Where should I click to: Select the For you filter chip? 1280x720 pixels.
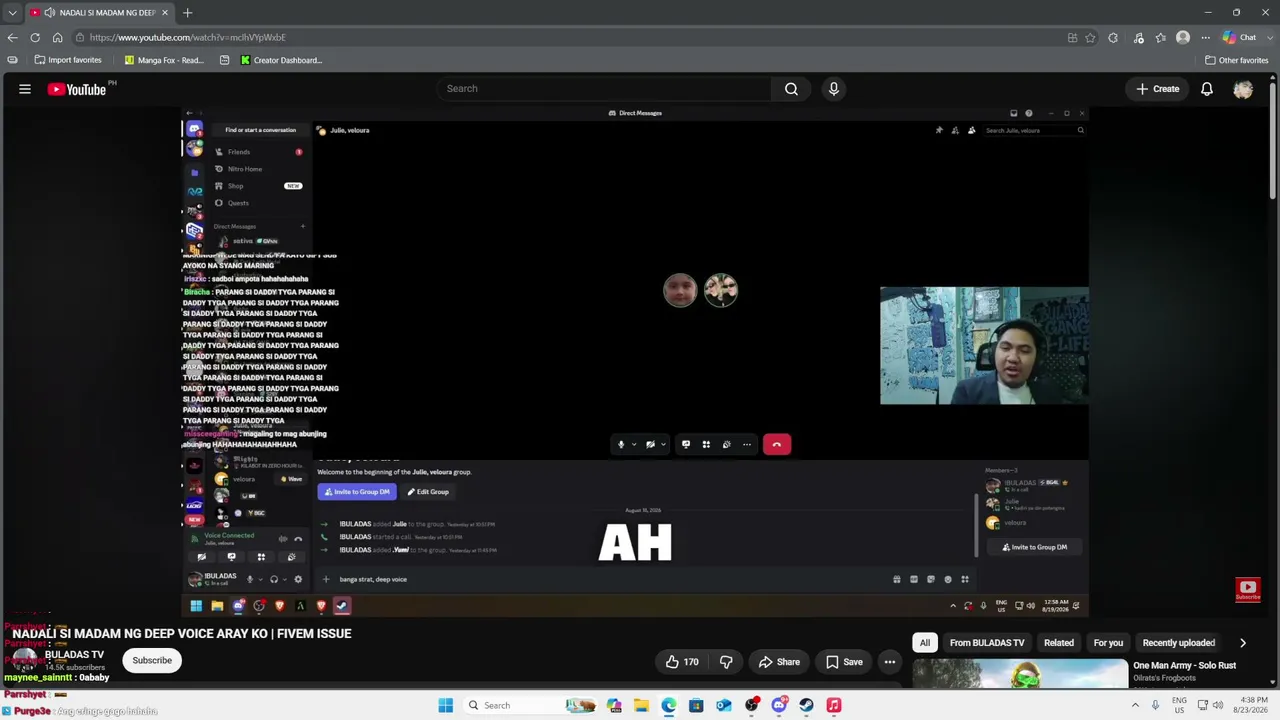click(1108, 643)
